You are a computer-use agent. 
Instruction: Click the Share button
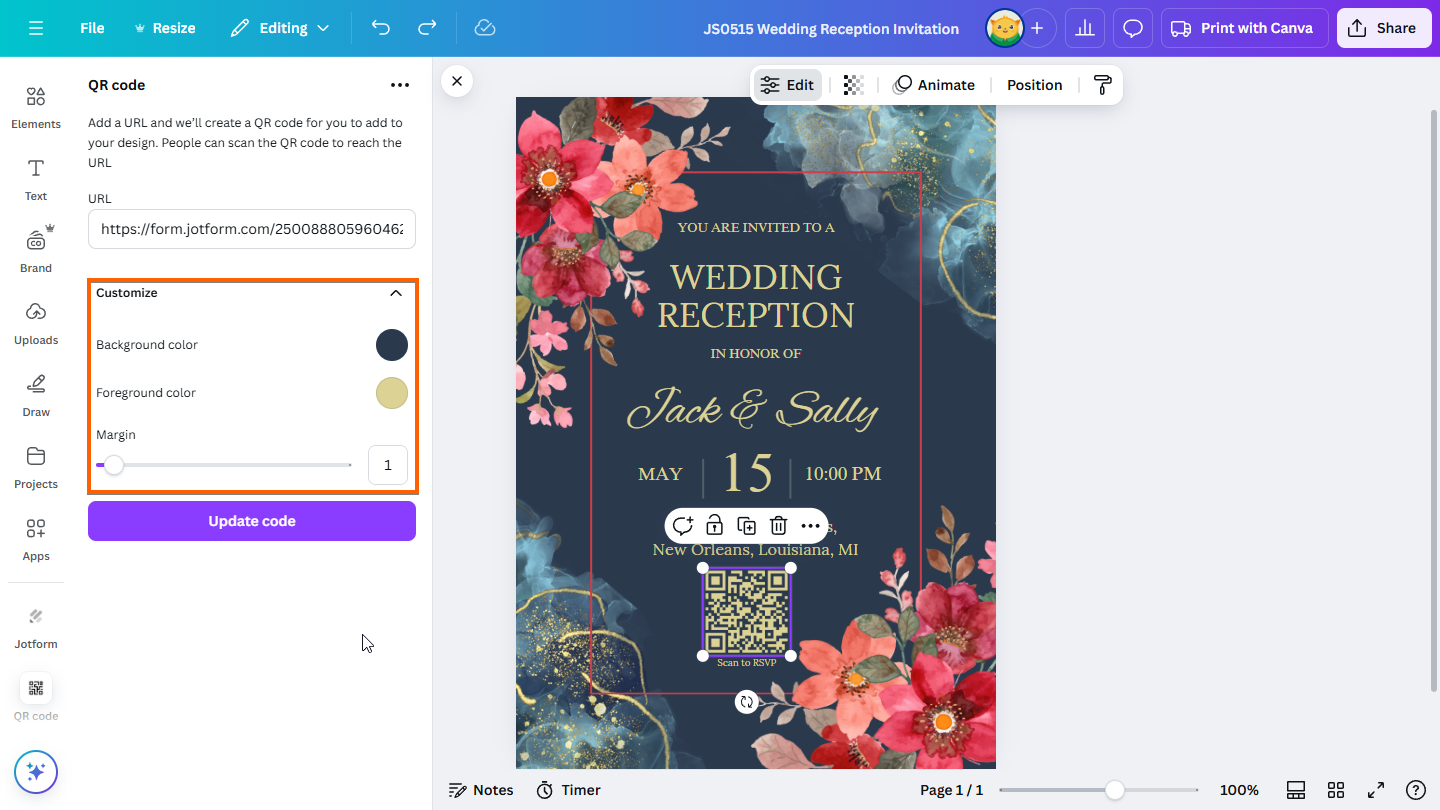click(1383, 28)
